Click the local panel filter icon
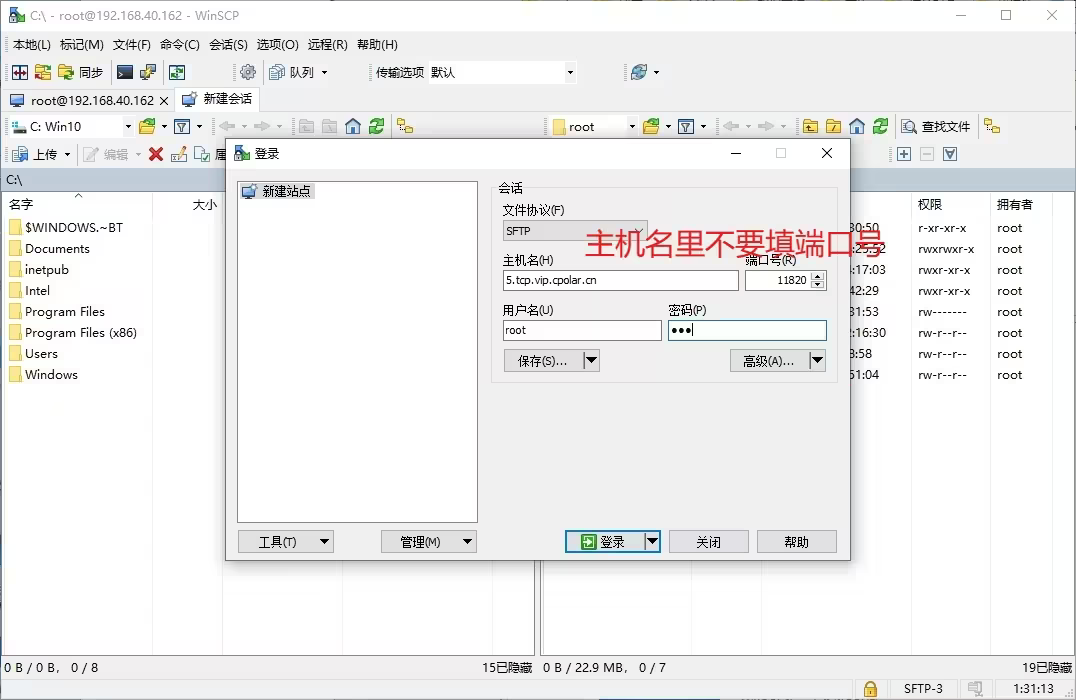The height and width of the screenshot is (700, 1076). click(182, 126)
